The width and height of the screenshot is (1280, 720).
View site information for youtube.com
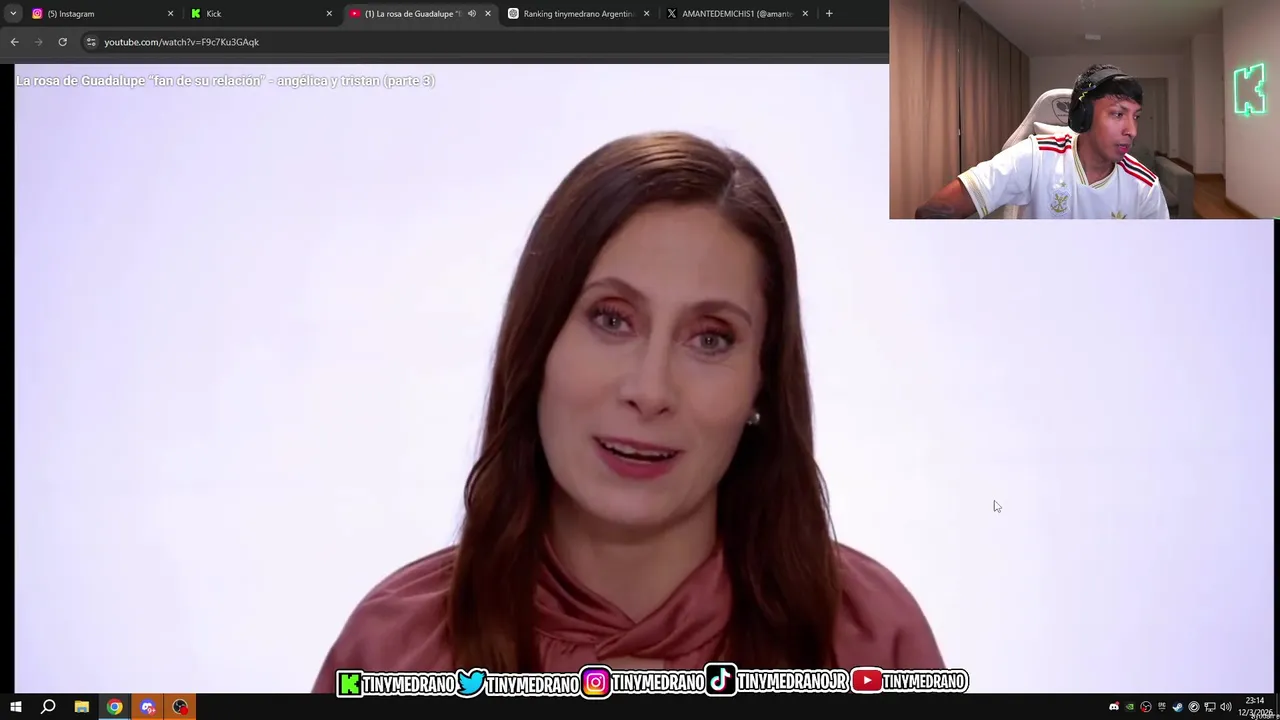(91, 42)
